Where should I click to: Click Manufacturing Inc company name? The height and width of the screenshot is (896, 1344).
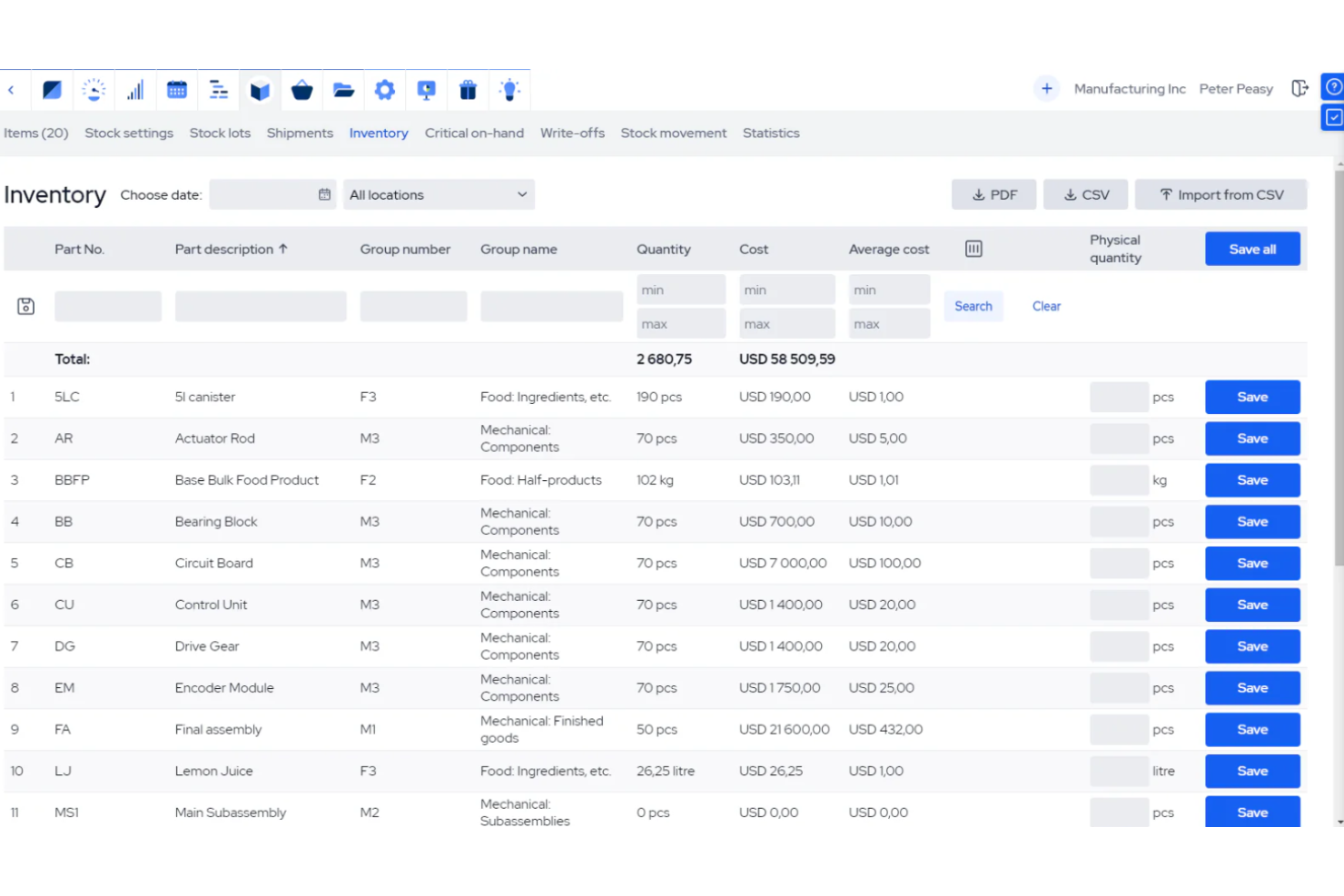(1130, 89)
